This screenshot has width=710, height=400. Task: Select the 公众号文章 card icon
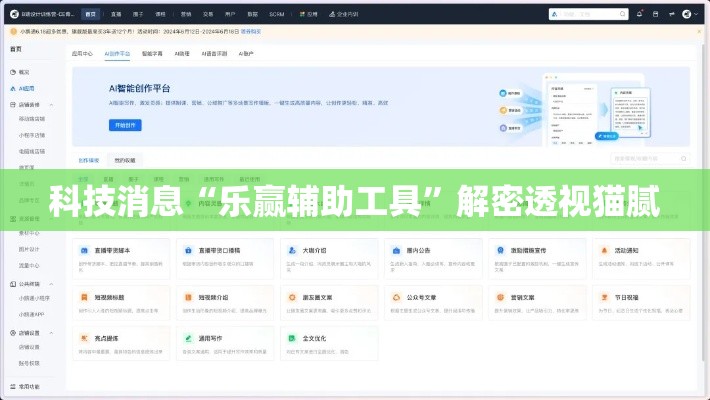click(x=396, y=297)
